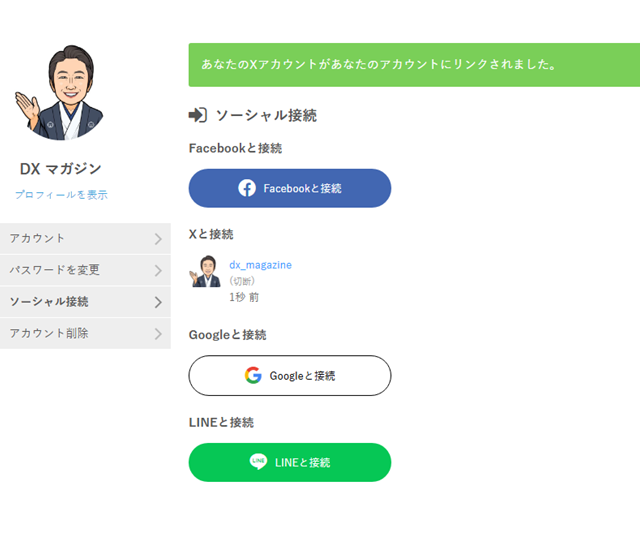Viewport: 640px width, 533px height.
Task: Click the DX マガジン profile avatar
Action: 61,92
